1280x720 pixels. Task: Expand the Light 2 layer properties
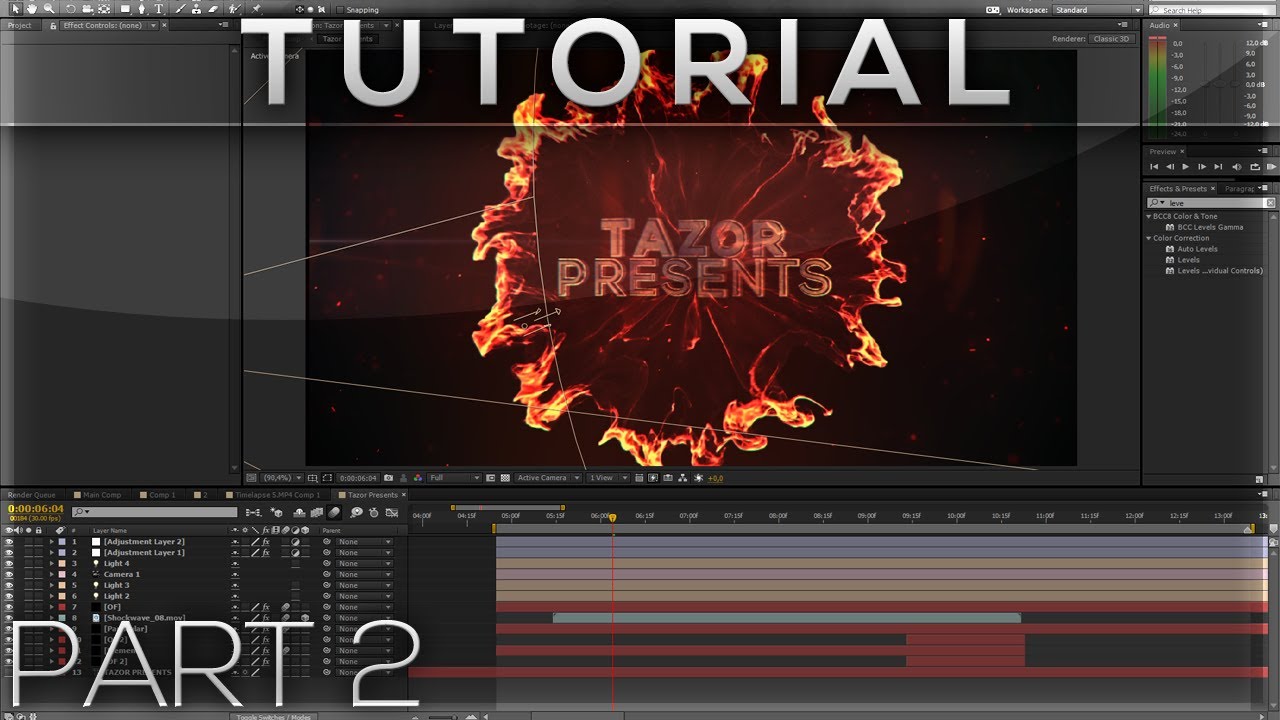pyautogui.click(x=52, y=596)
